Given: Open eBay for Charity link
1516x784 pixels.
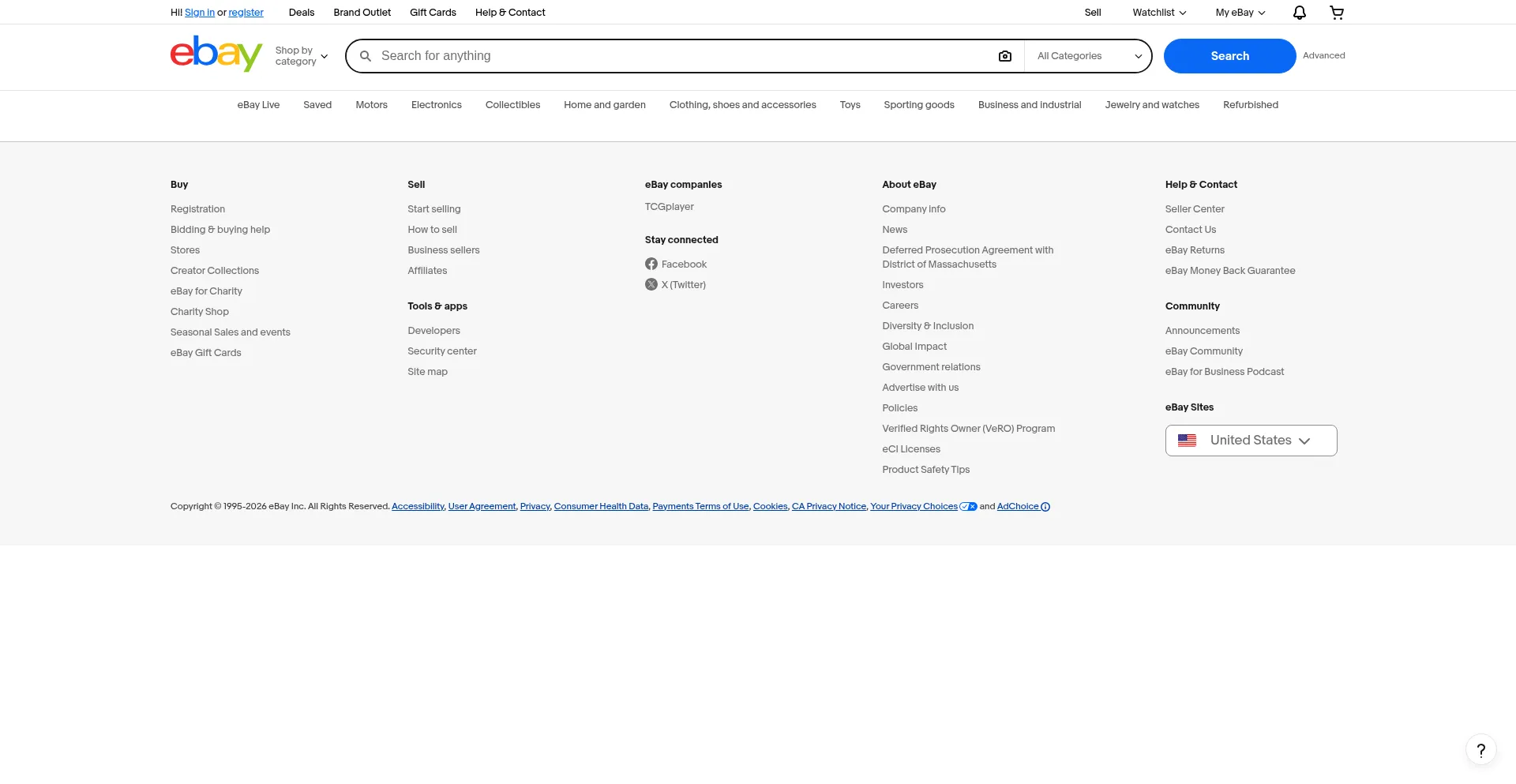Looking at the screenshot, I should (206, 291).
